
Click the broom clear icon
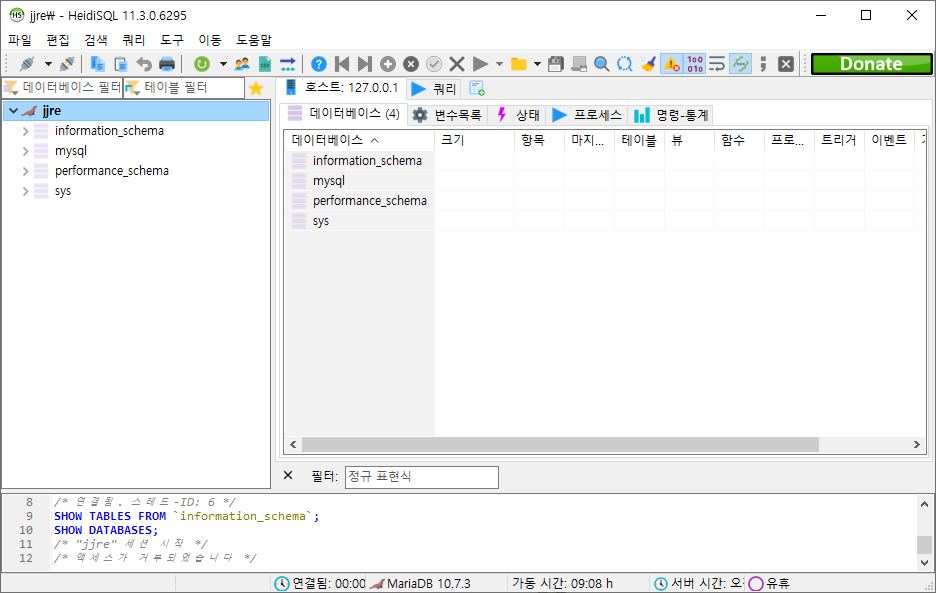click(648, 64)
